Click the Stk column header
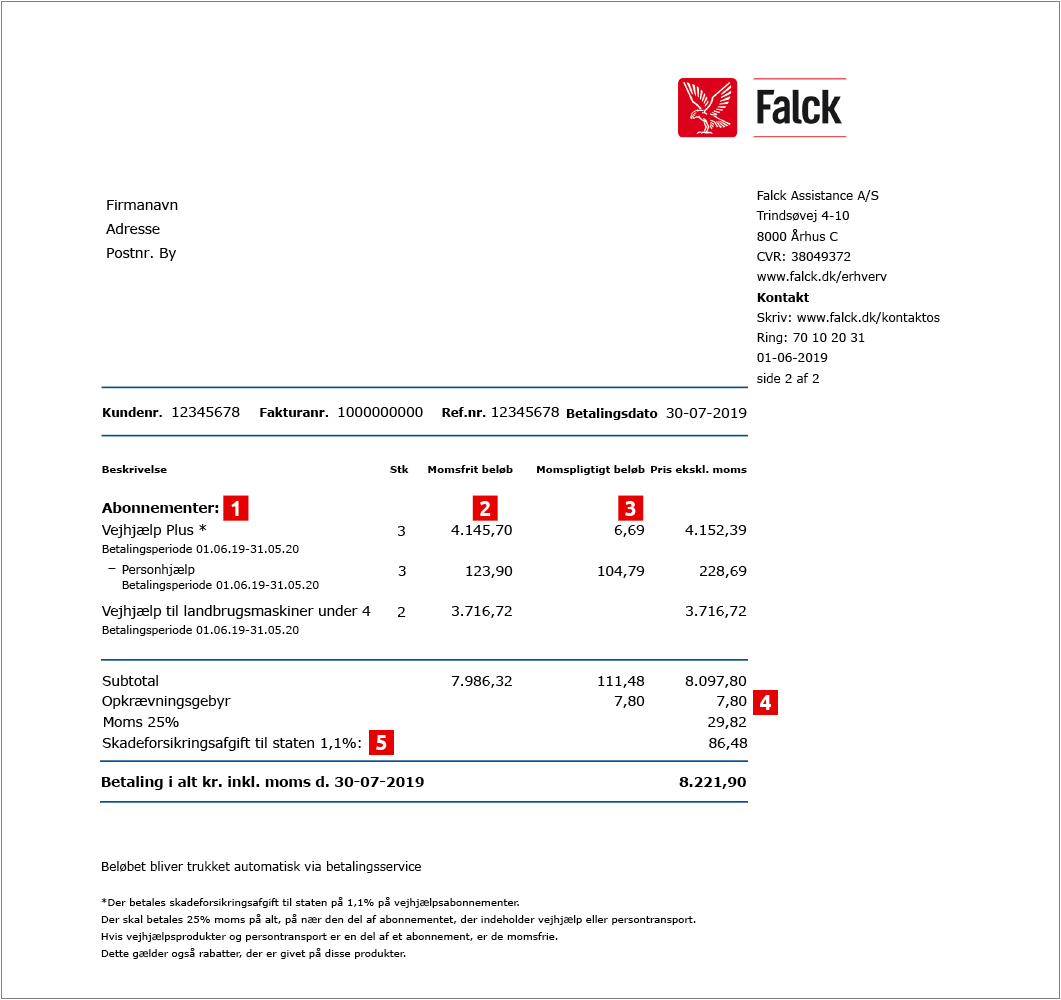1061x1000 pixels. click(399, 470)
